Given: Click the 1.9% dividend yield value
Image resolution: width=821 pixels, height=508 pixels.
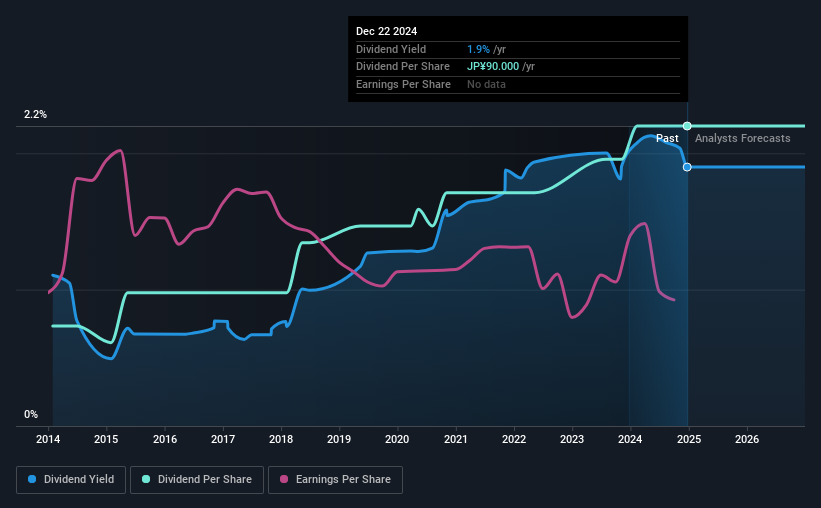Looking at the screenshot, I should [479, 49].
